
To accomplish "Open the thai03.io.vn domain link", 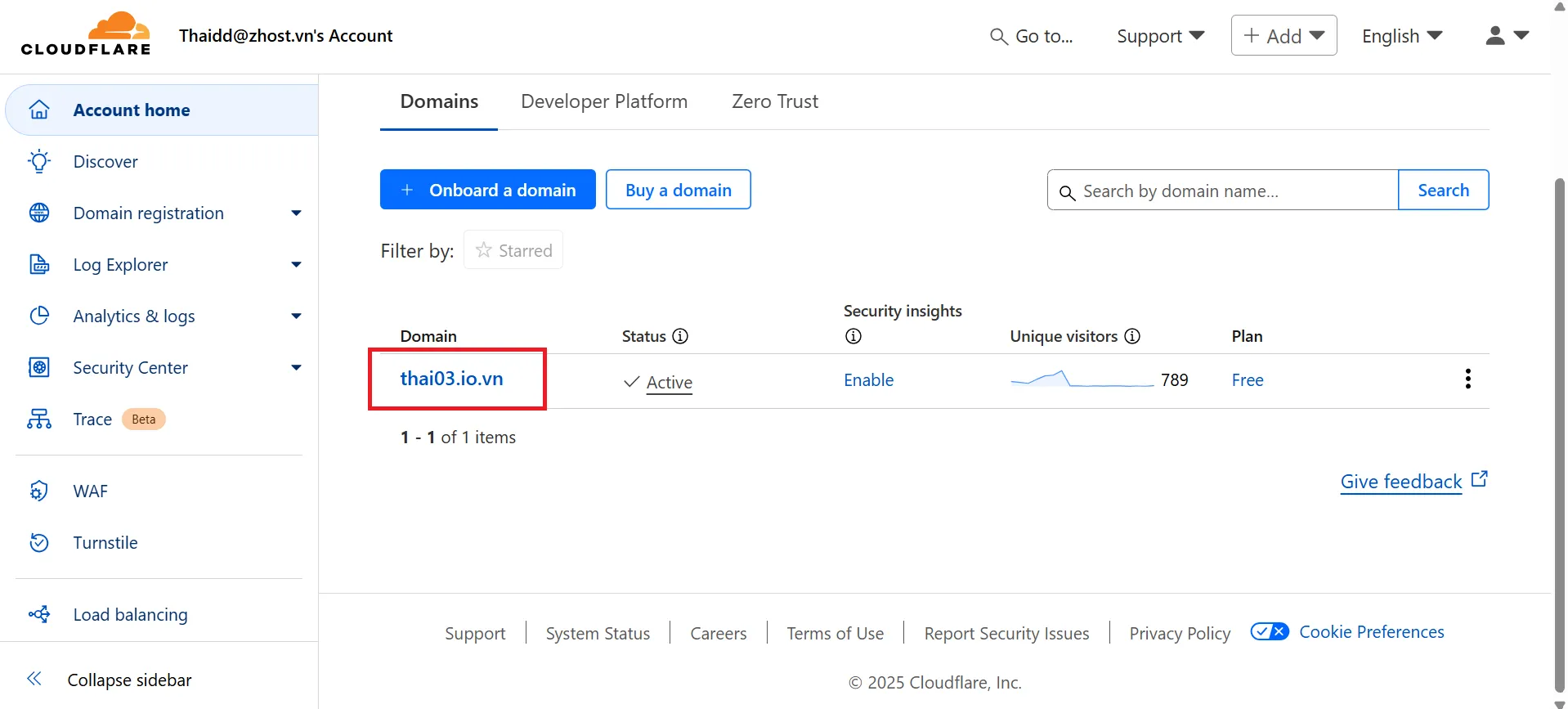I will [451, 379].
